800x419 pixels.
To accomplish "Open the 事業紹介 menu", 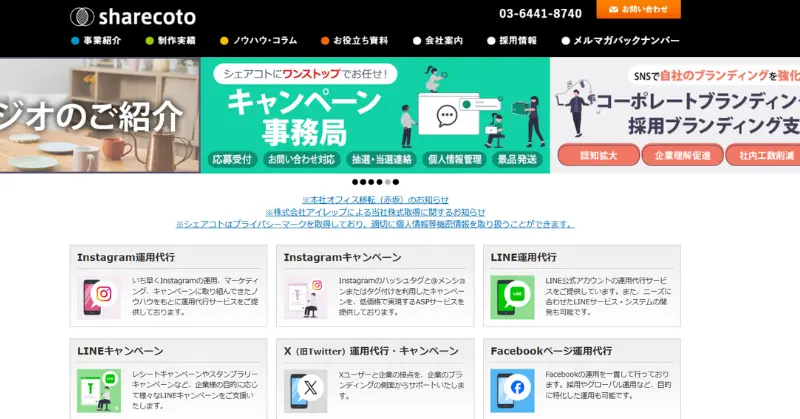I will click(97, 41).
